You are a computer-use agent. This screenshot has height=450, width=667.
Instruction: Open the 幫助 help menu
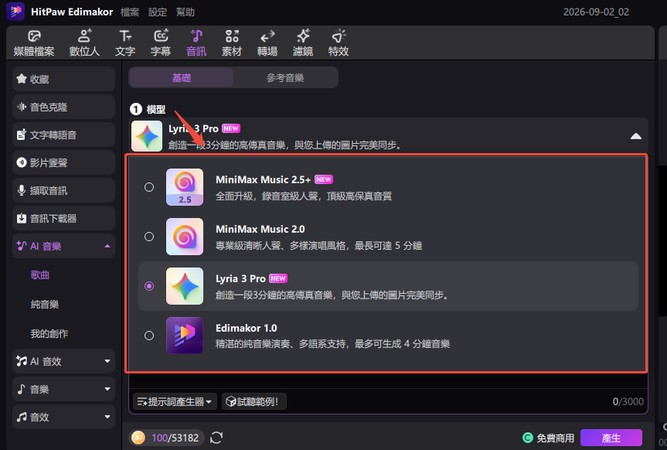[185, 12]
